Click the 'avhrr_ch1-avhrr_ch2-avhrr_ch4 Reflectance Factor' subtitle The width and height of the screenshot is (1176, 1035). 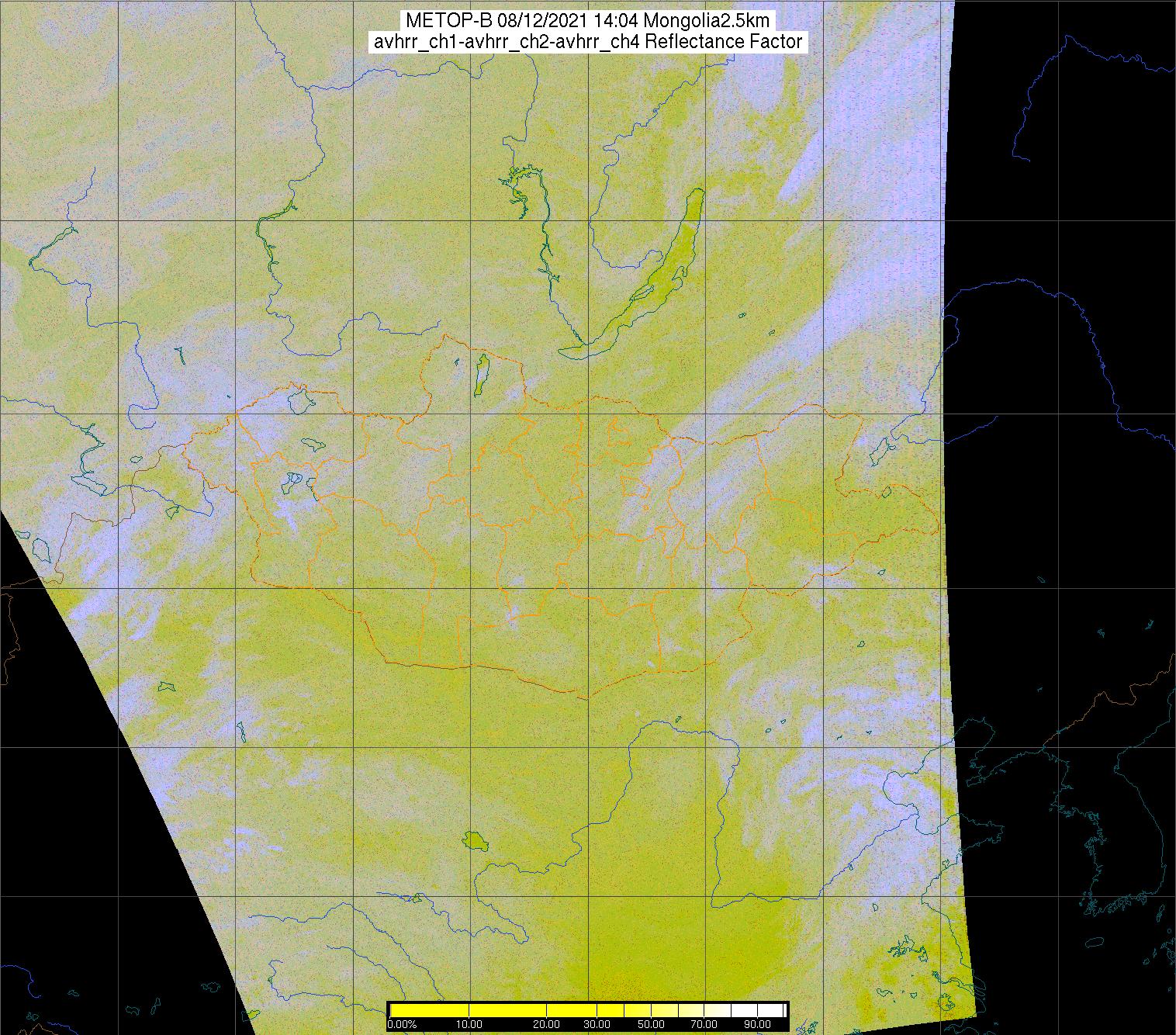pyautogui.click(x=587, y=42)
